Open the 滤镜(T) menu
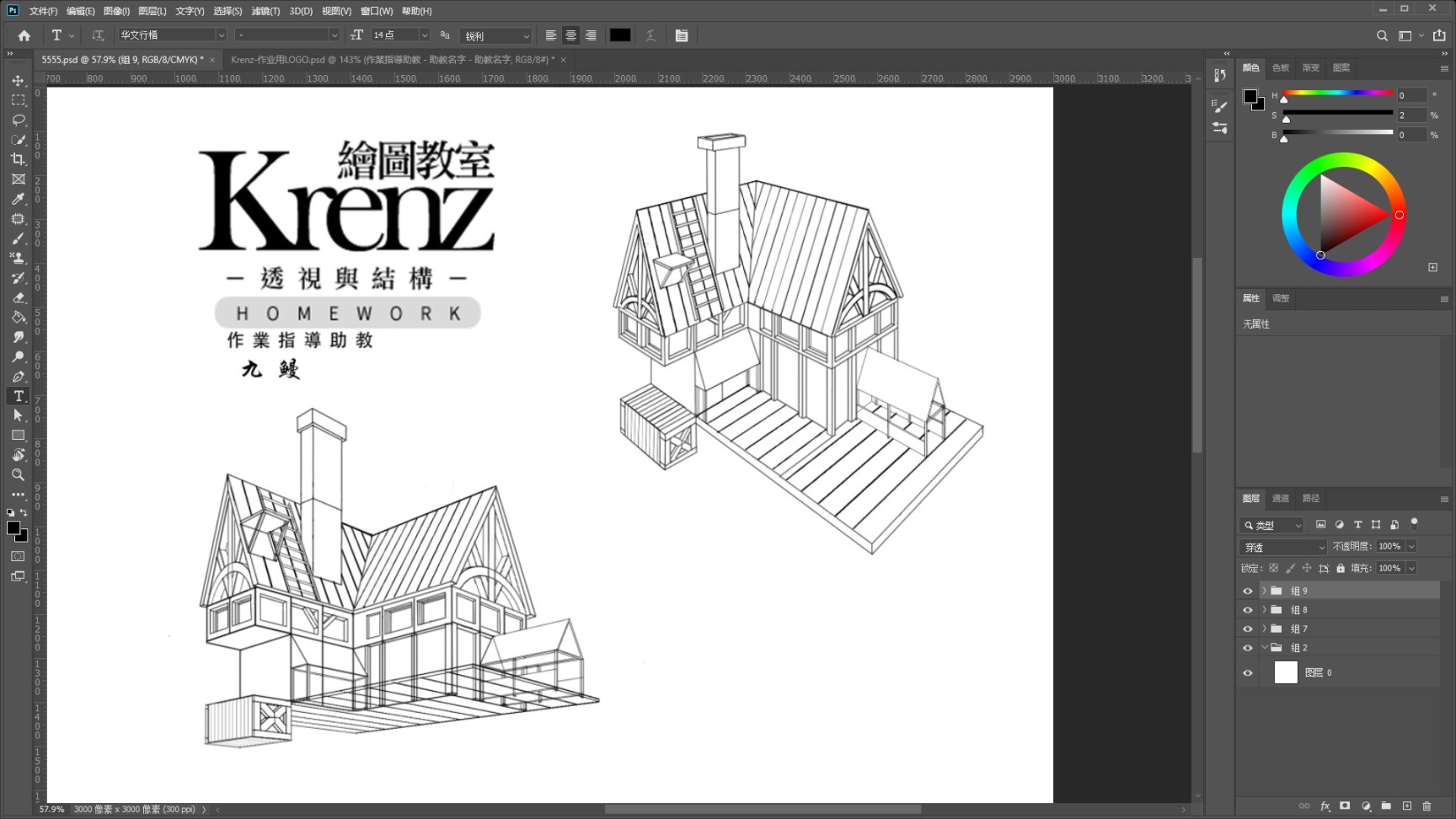Viewport: 1456px width, 819px height. click(x=265, y=11)
